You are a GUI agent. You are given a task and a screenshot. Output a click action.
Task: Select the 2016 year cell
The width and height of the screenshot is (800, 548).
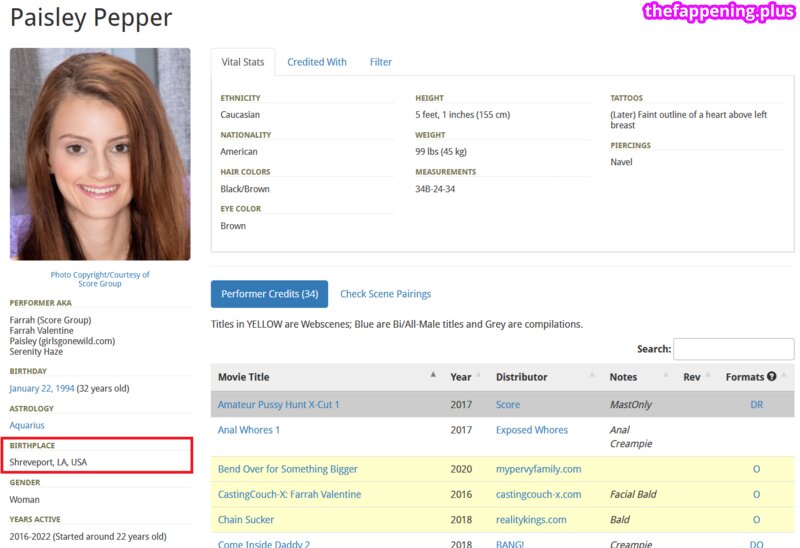461,494
